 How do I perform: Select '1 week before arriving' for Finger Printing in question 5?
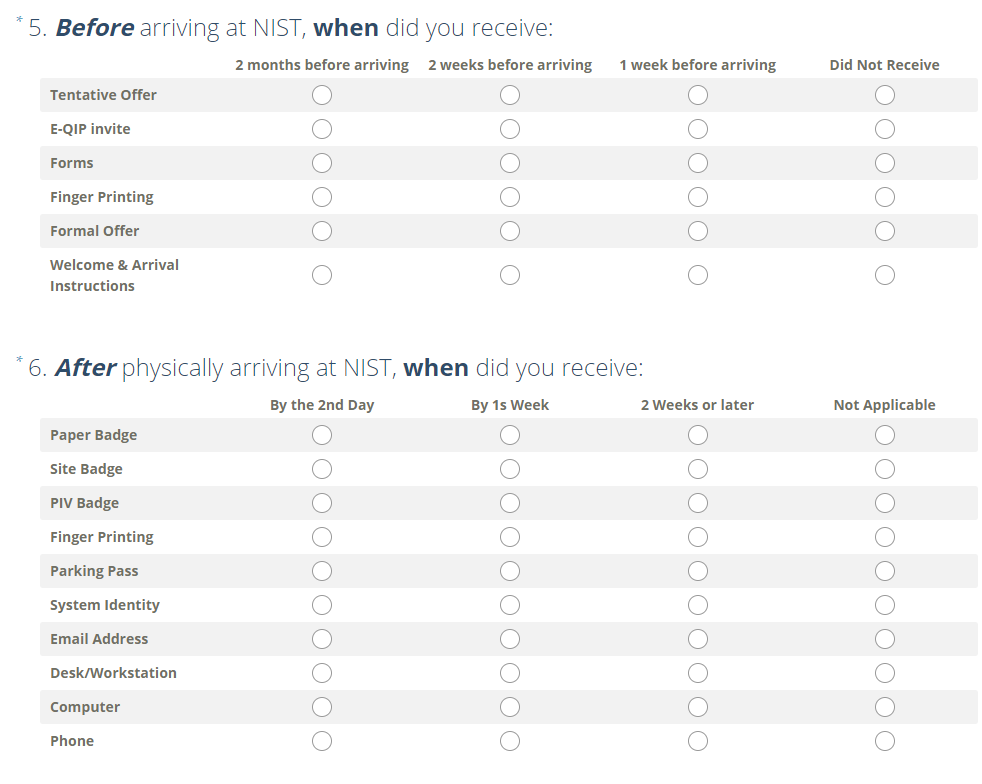coord(698,197)
